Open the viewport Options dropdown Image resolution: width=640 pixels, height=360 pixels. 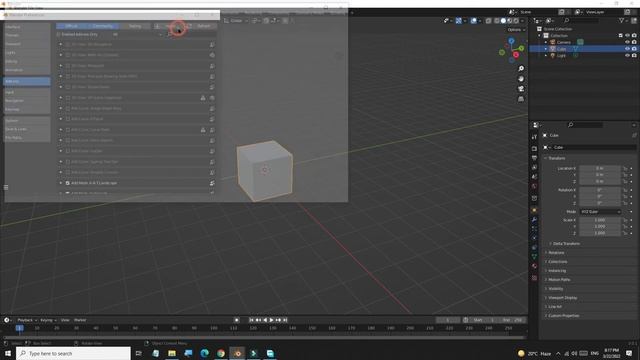(x=516, y=30)
